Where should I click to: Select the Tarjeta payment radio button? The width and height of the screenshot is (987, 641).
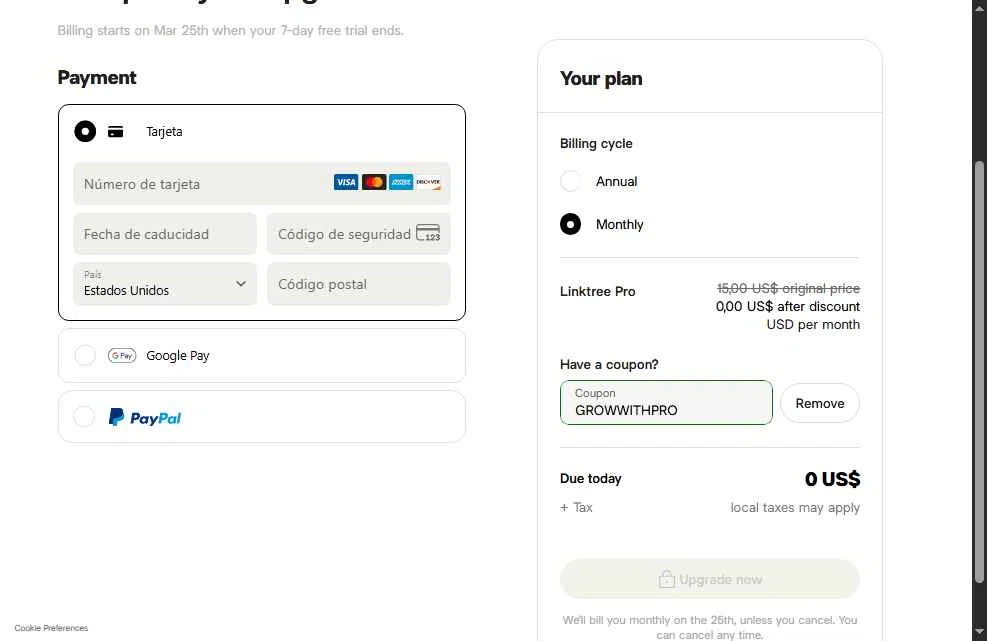pyautogui.click(x=85, y=131)
